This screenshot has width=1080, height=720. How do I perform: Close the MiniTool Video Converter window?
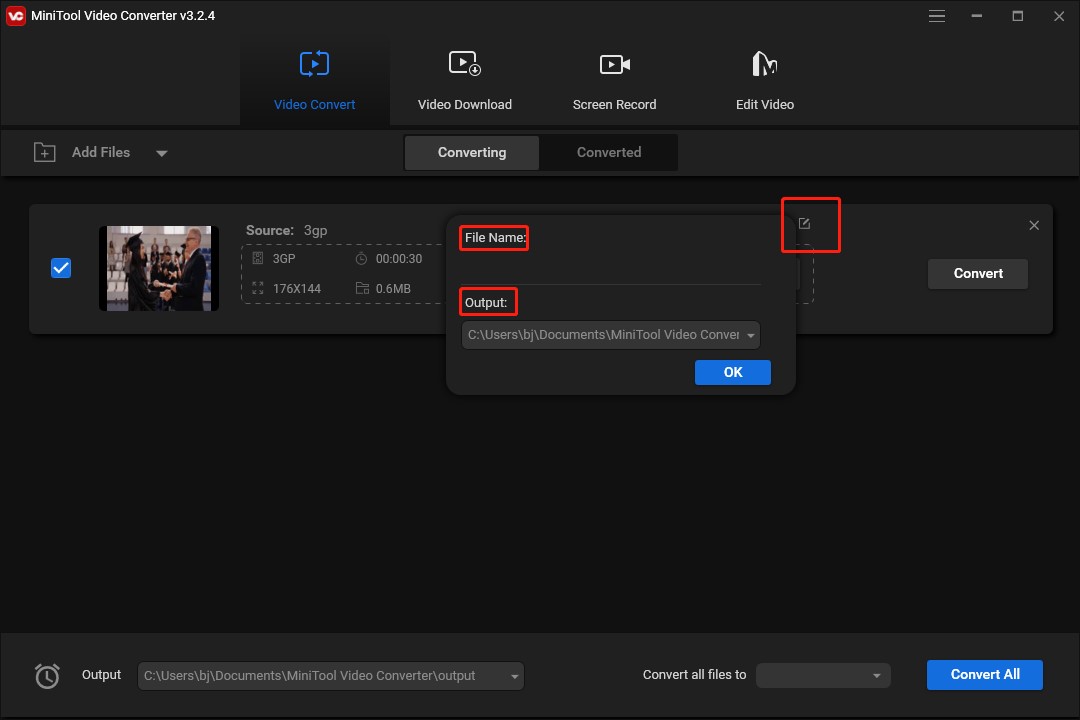pos(1059,16)
